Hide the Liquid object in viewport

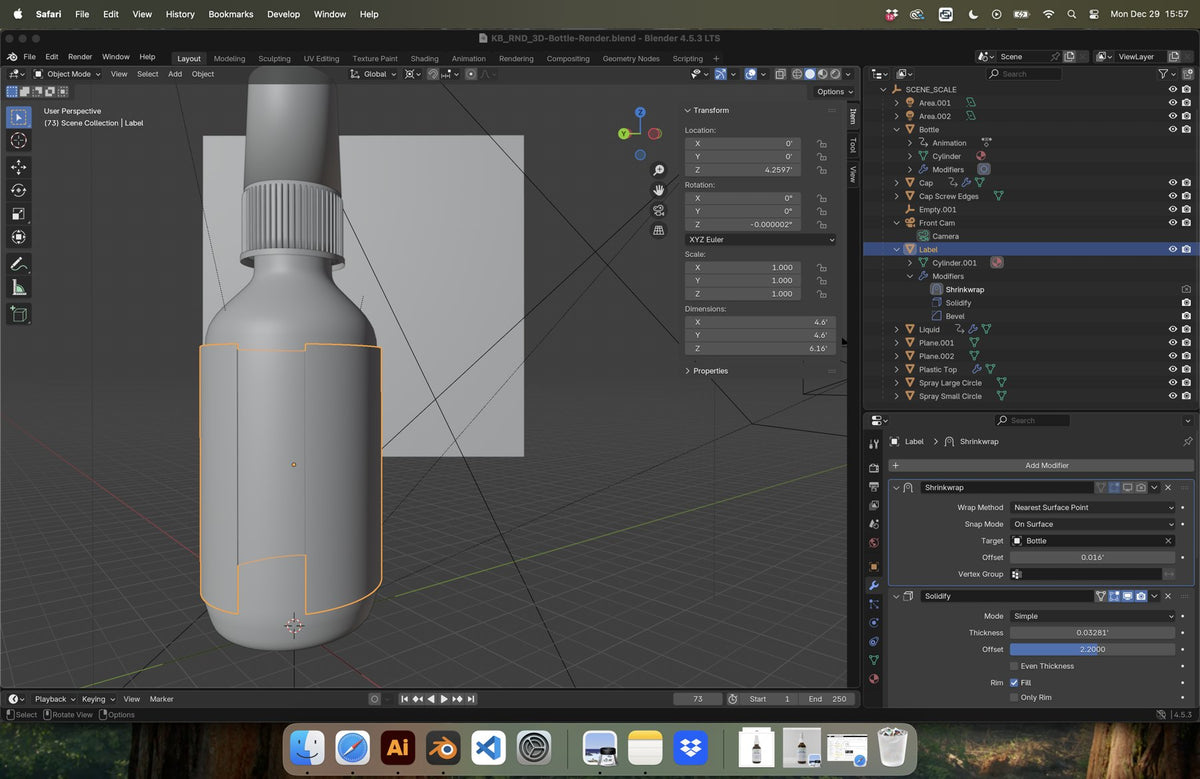pos(1172,329)
